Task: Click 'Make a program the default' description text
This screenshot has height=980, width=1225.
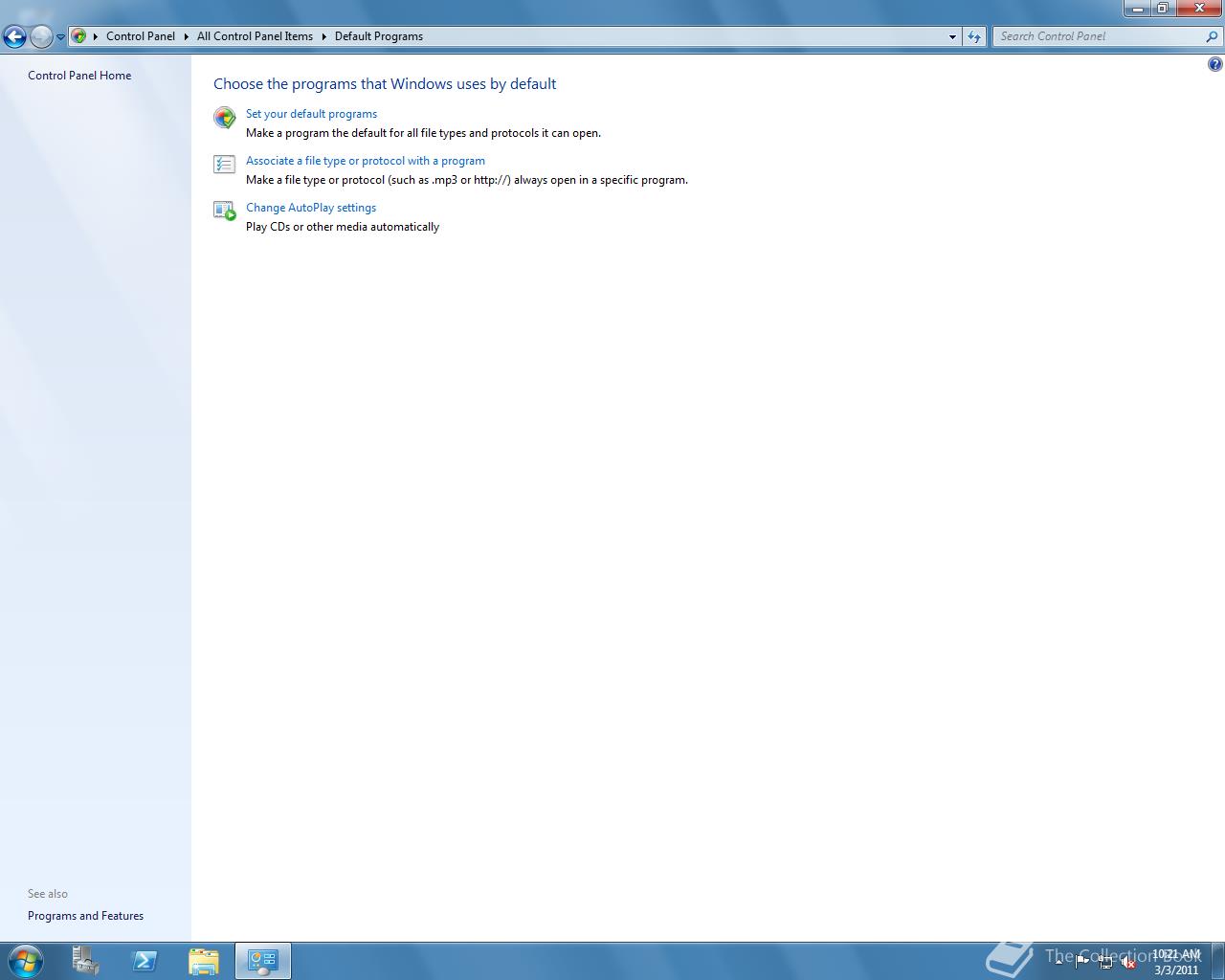Action: [x=423, y=133]
